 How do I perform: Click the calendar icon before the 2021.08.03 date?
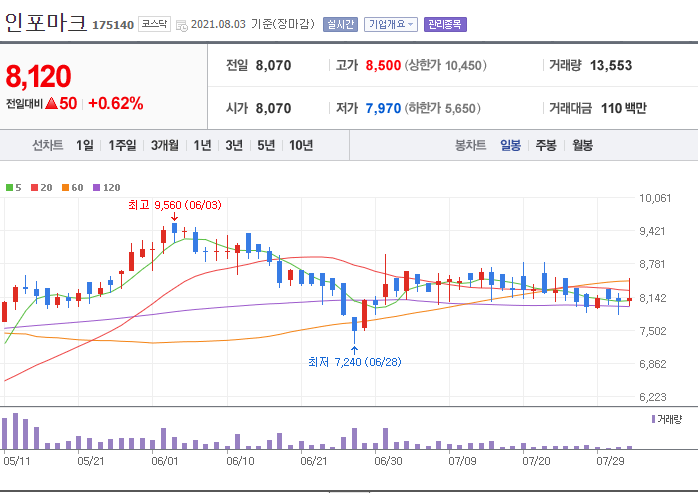tap(182, 25)
